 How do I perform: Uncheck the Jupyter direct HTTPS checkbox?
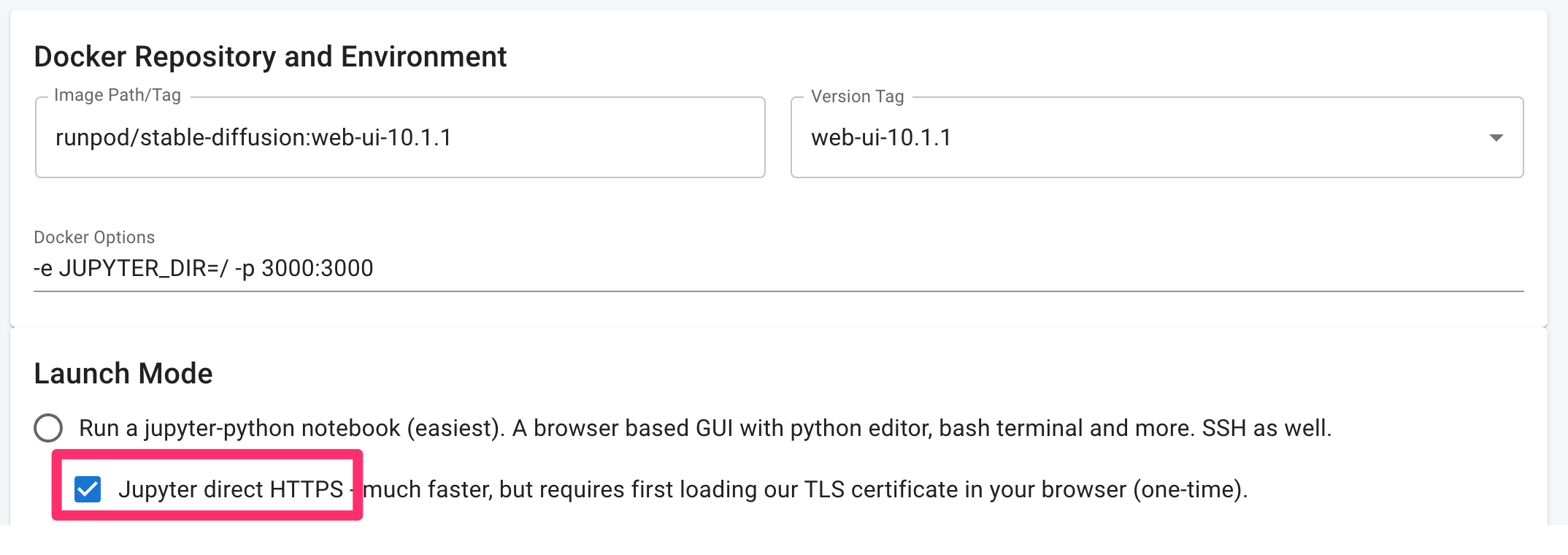click(88, 489)
